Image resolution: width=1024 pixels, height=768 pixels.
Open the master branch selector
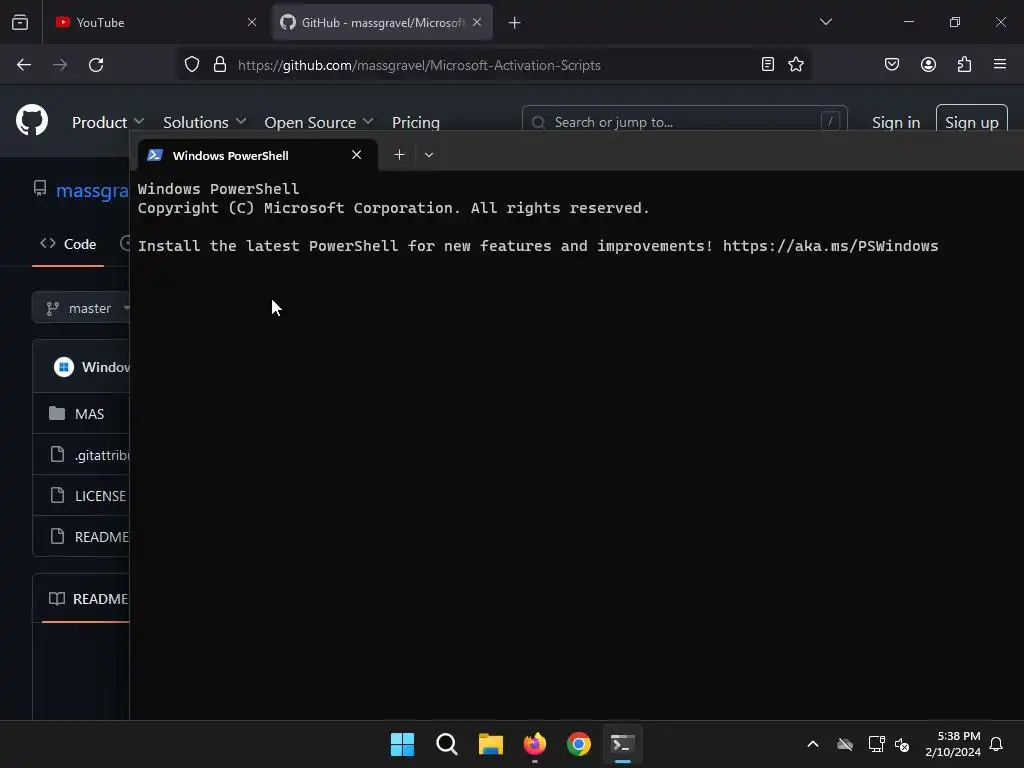tap(82, 308)
